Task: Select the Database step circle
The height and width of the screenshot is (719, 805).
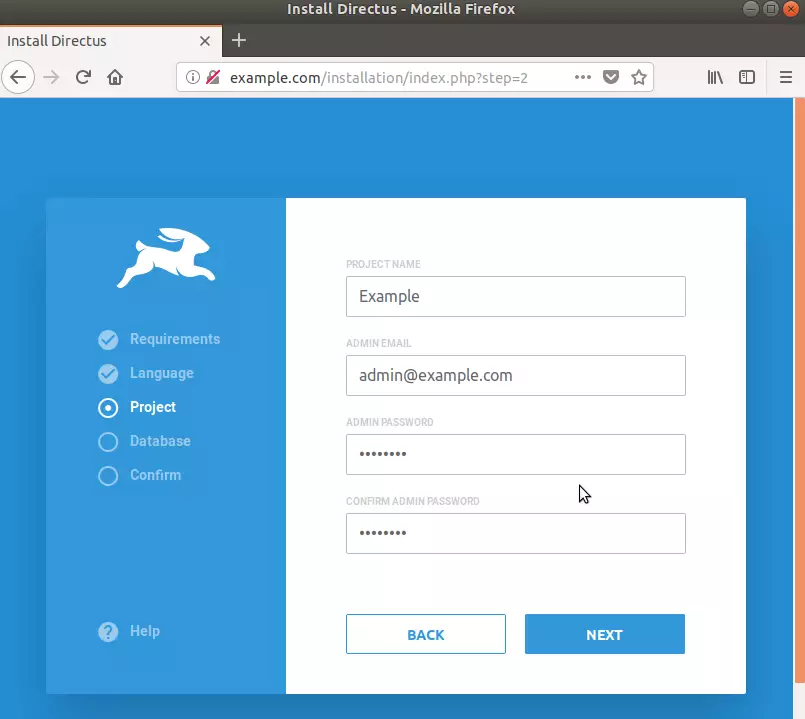Action: coord(108,442)
